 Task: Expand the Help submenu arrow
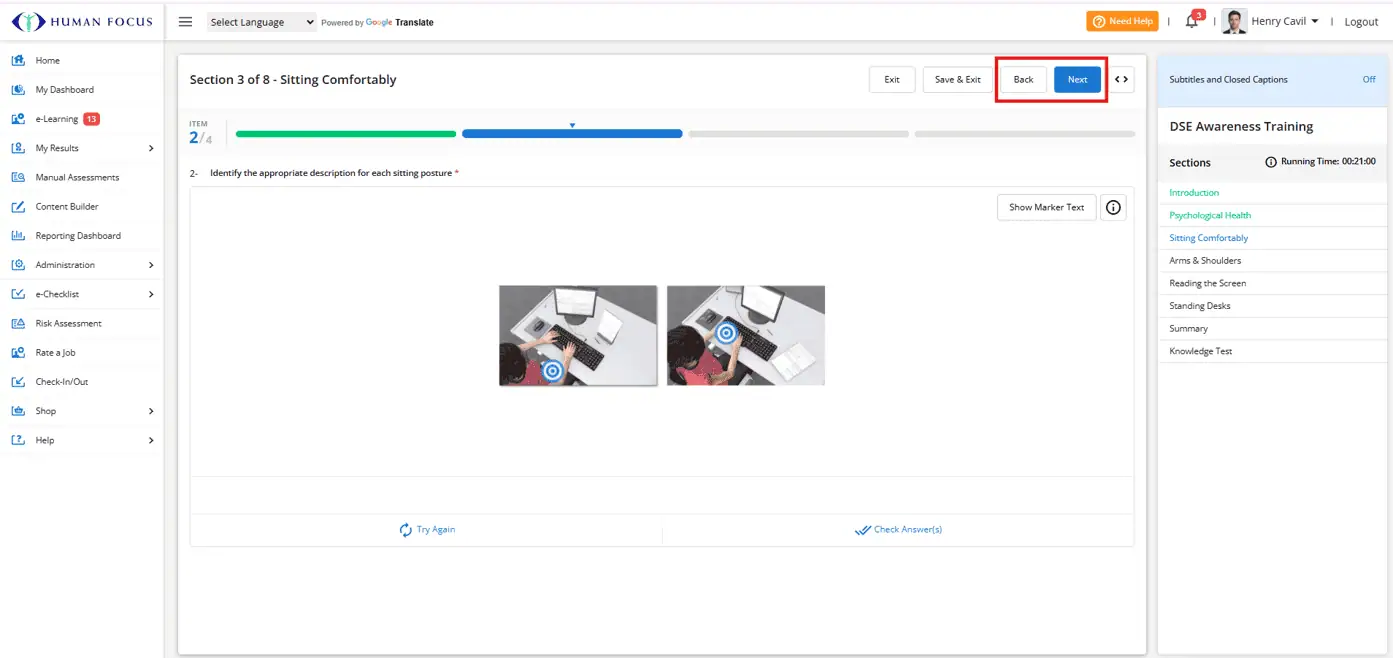[151, 440]
